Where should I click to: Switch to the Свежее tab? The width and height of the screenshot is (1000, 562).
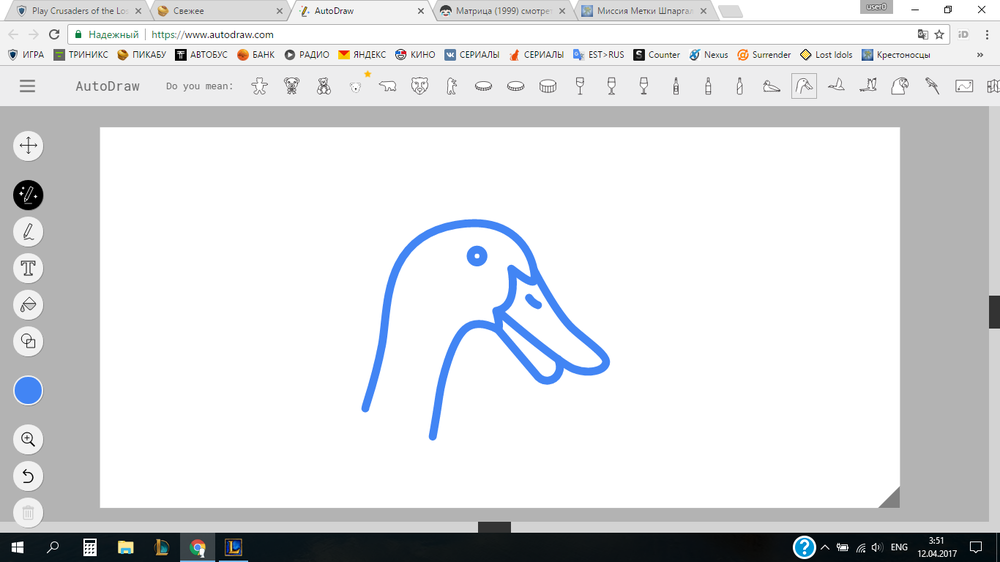click(220, 11)
